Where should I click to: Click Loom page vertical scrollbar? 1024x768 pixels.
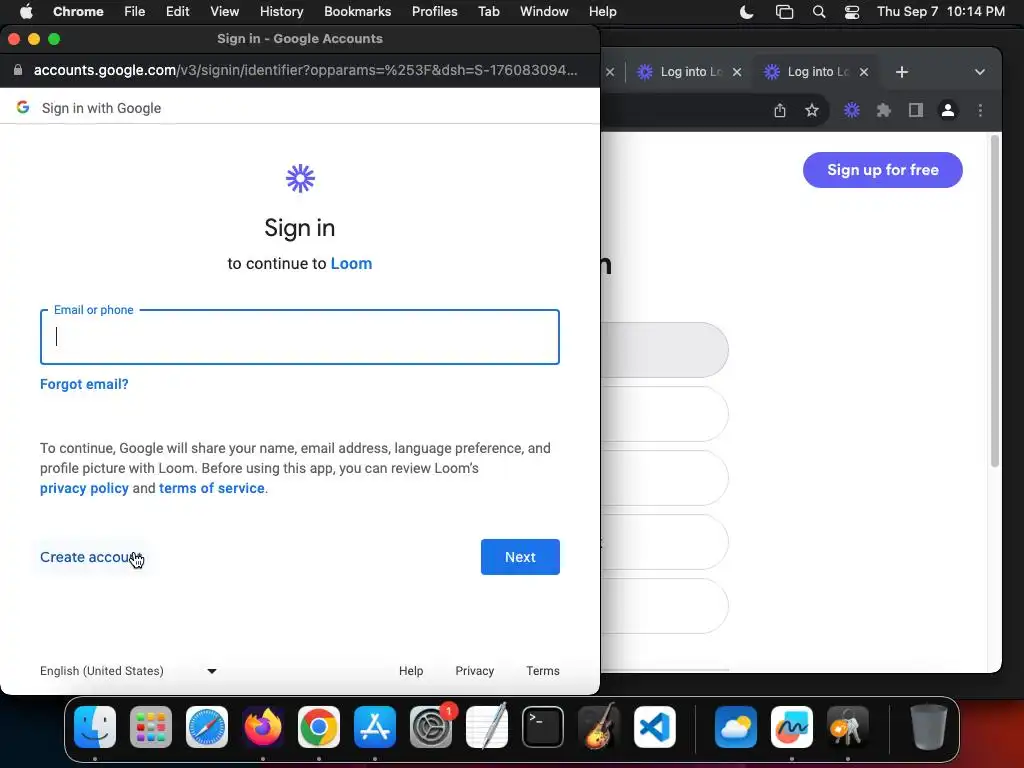coord(995,300)
